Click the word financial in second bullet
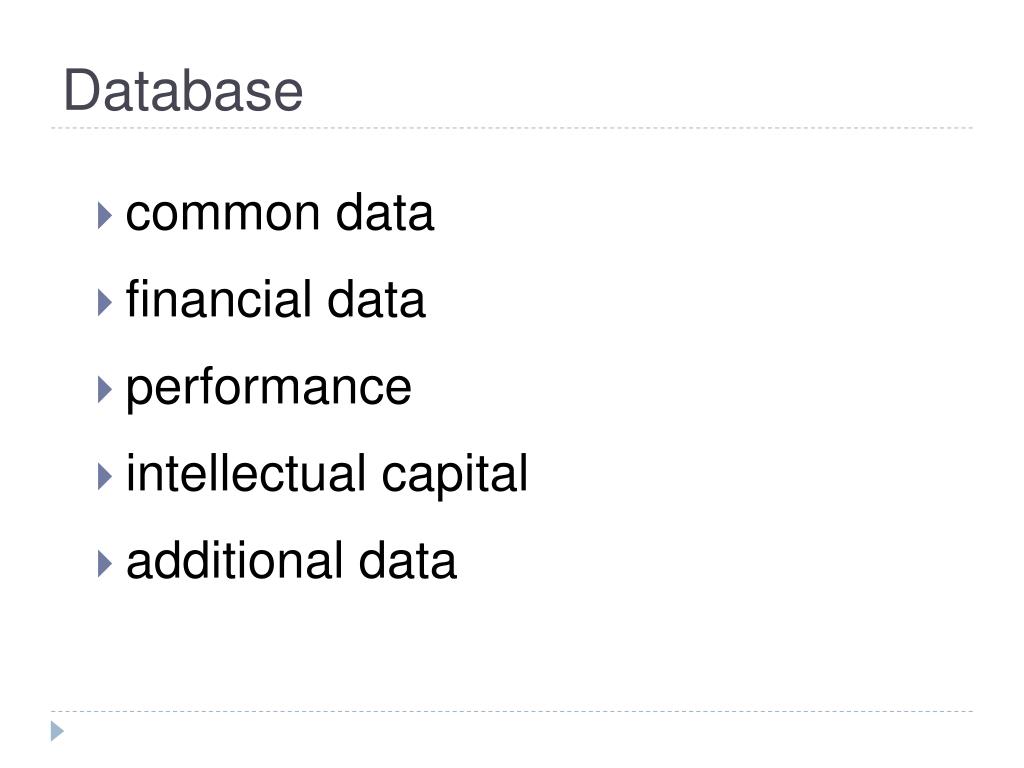 click(218, 298)
